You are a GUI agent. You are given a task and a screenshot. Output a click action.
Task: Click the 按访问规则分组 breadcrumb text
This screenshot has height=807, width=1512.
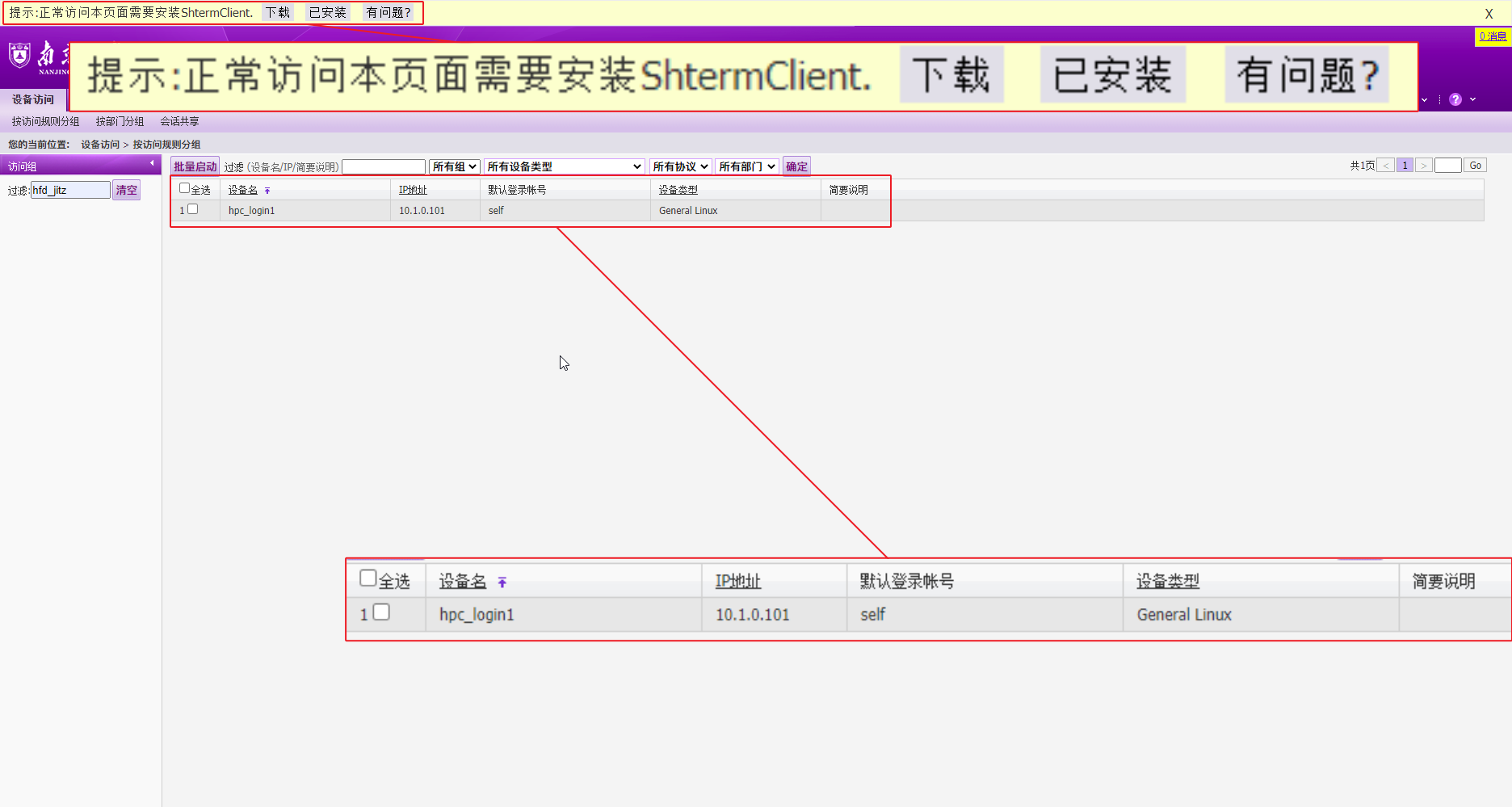pos(166,145)
